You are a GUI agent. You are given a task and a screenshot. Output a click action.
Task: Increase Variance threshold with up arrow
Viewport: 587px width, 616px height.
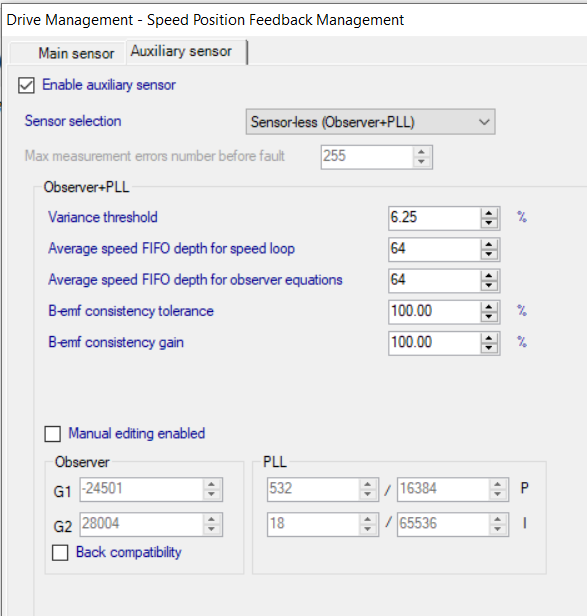(489, 213)
